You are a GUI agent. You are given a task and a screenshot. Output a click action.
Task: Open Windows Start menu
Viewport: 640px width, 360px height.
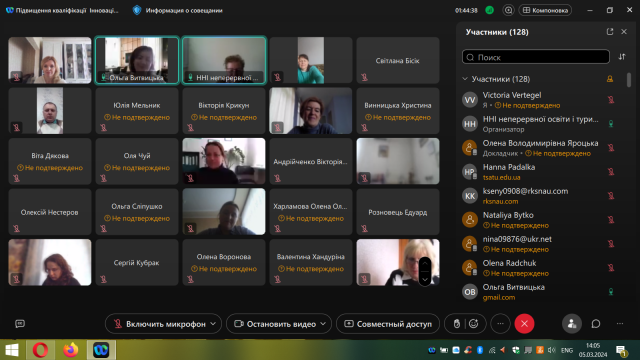point(12,350)
